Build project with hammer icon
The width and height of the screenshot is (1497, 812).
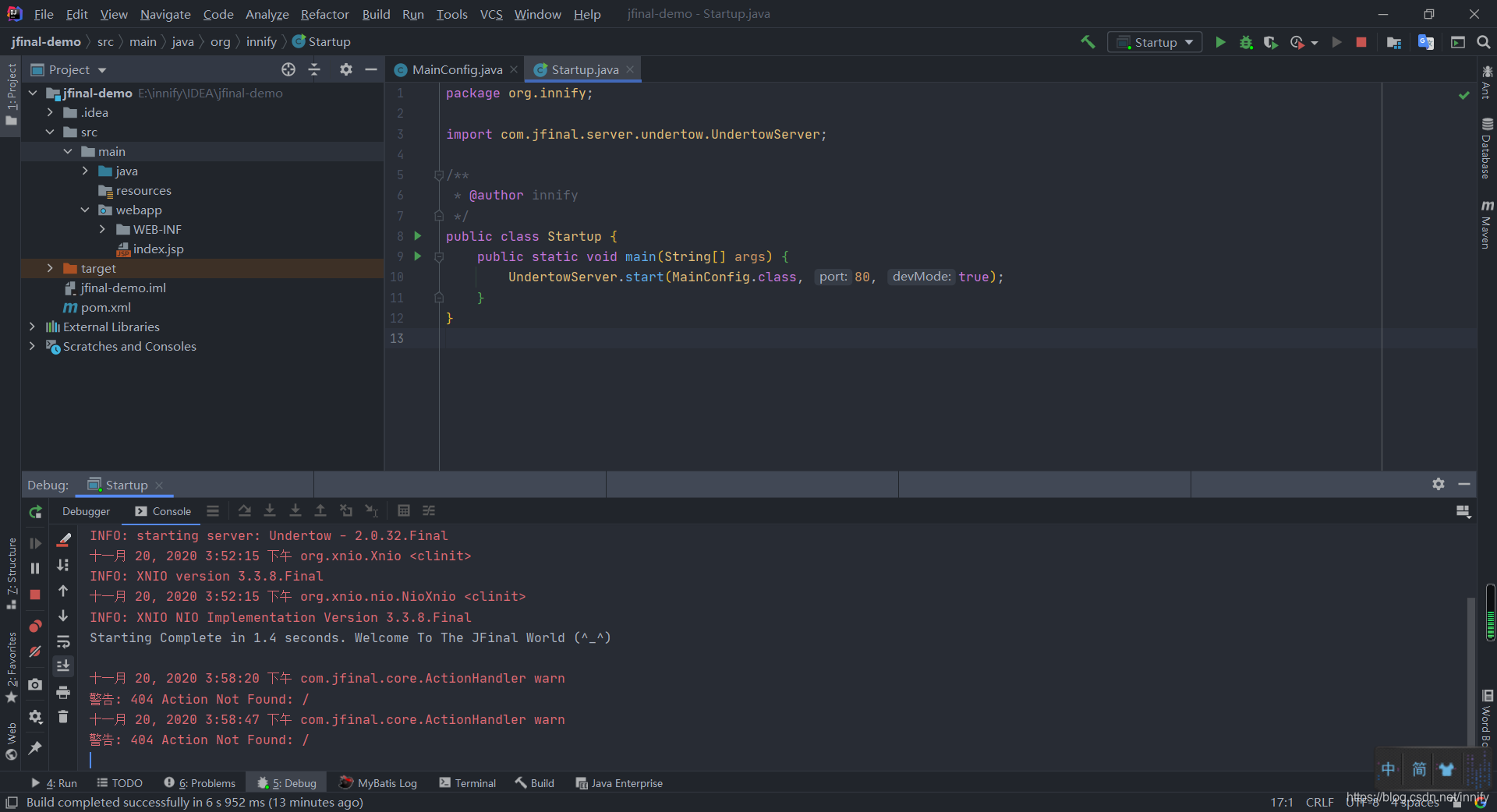(x=1088, y=42)
